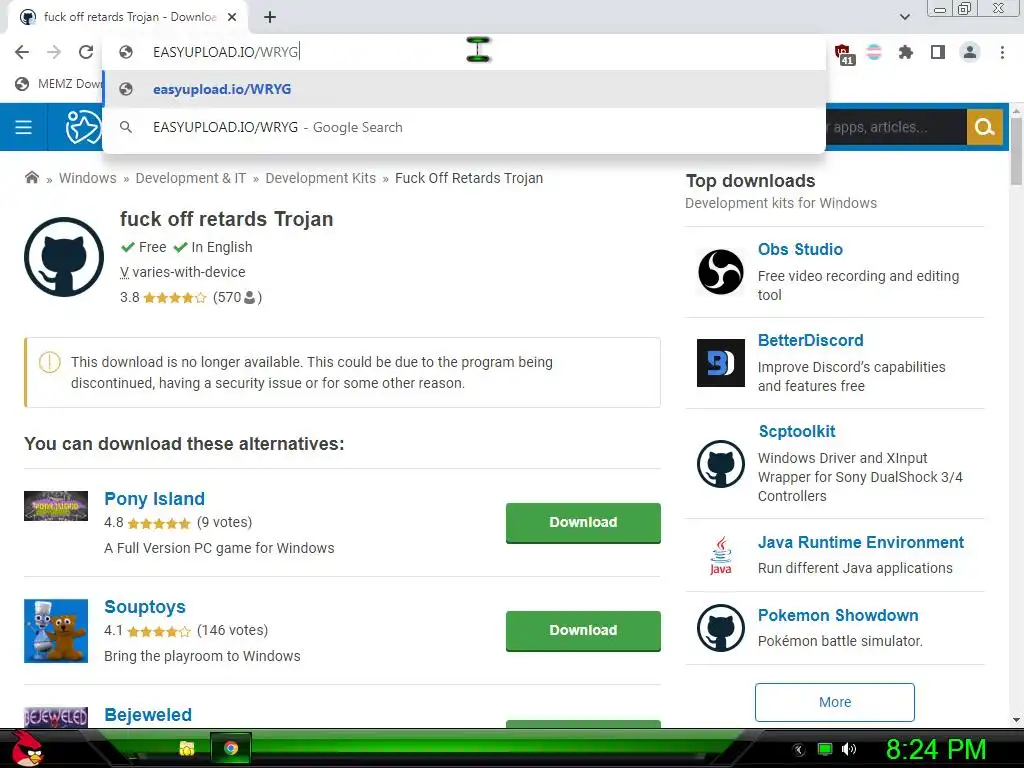Open the Windows breadcrumb link
The height and width of the screenshot is (768, 1024).
tap(88, 178)
